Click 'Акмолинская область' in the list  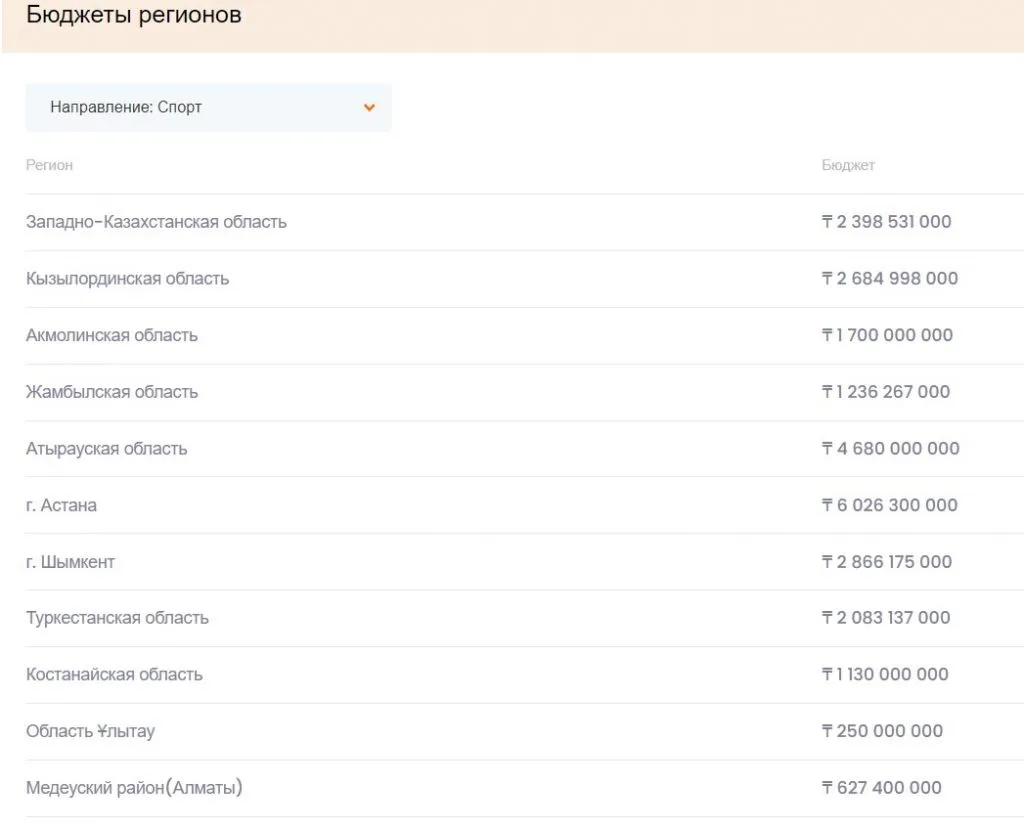click(112, 335)
